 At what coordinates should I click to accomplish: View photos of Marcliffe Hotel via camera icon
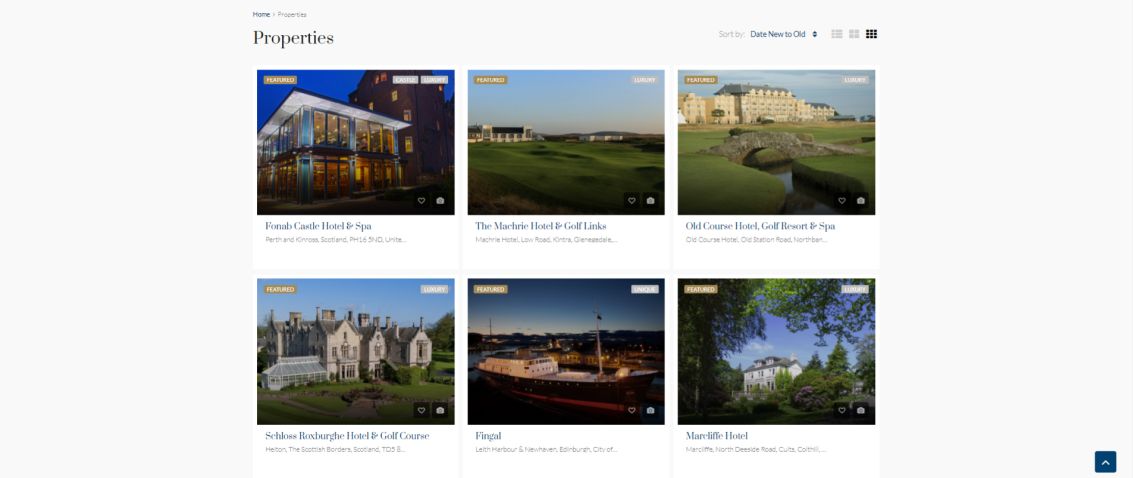(x=861, y=410)
